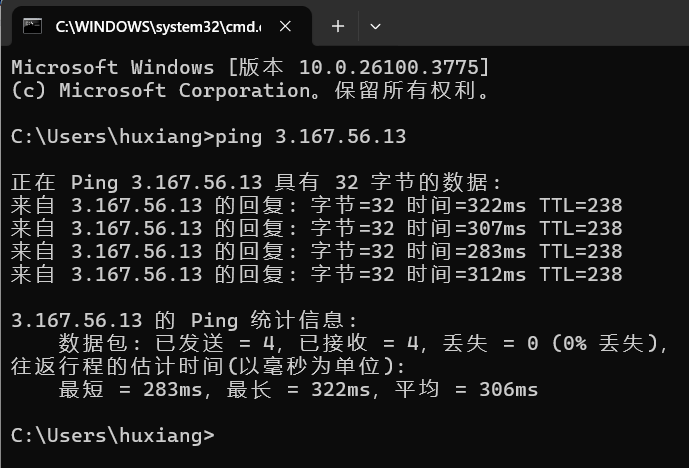689x468 pixels.
Task: Click the final C:\Users\huxiang> prompt line
Action: pyautogui.click(x=112, y=435)
